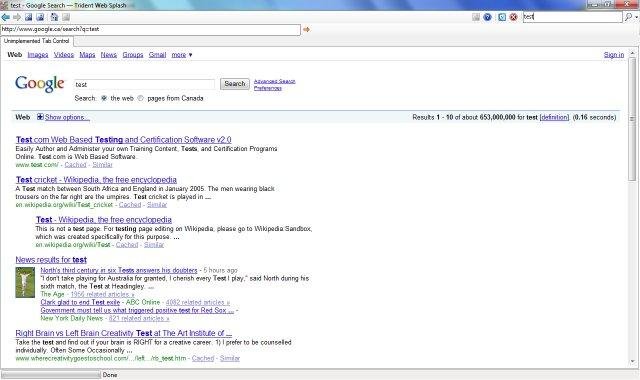Viewport: 640px width, 380px height.
Task: Open Advanced Search link
Action: pos(274,81)
